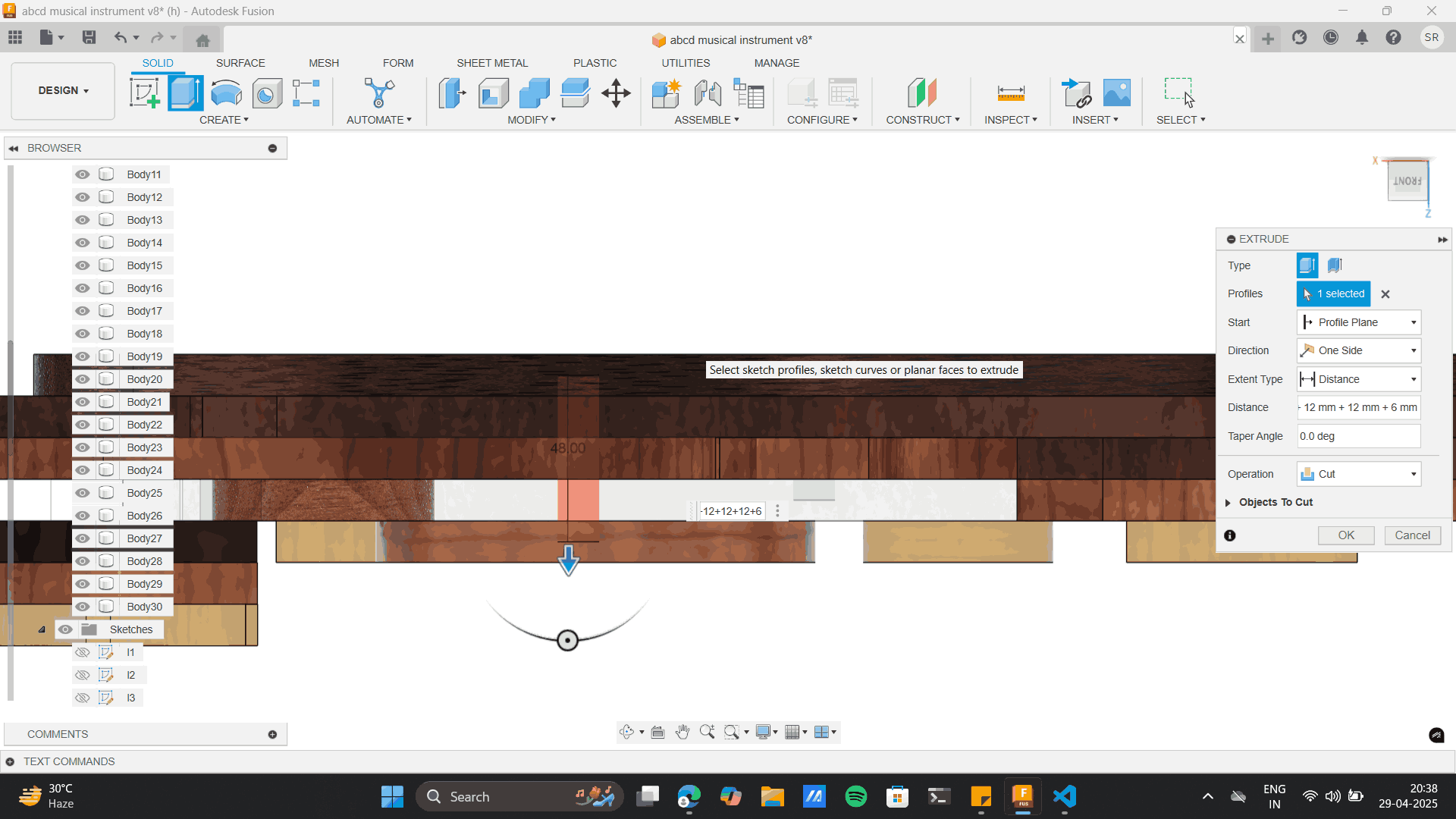Open the Operation Cut dropdown
This screenshot has width=1456, height=819.
point(1358,474)
